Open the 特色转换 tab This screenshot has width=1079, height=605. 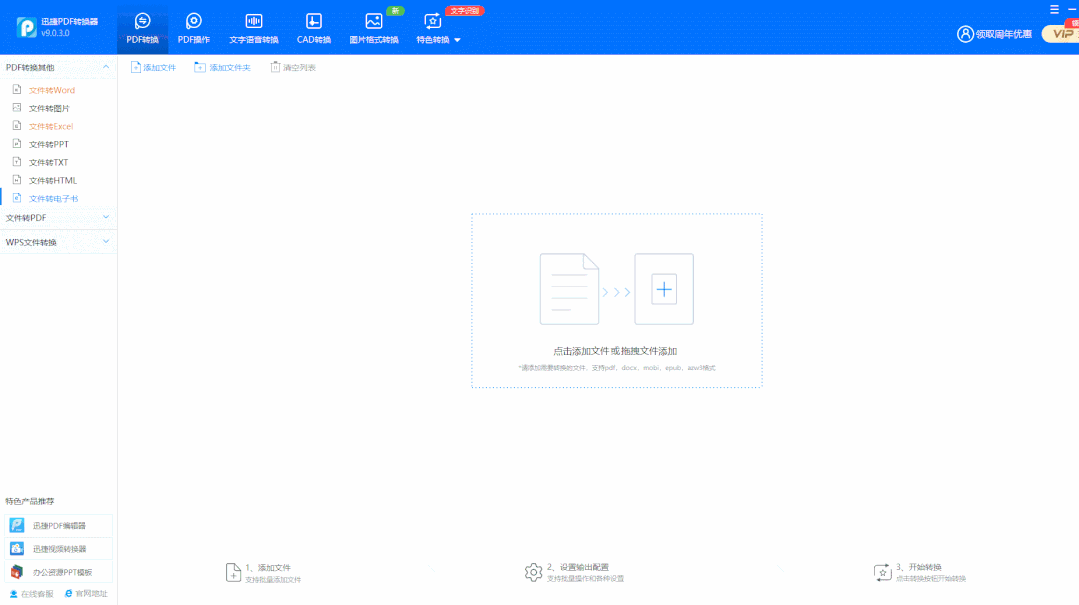tap(438, 30)
